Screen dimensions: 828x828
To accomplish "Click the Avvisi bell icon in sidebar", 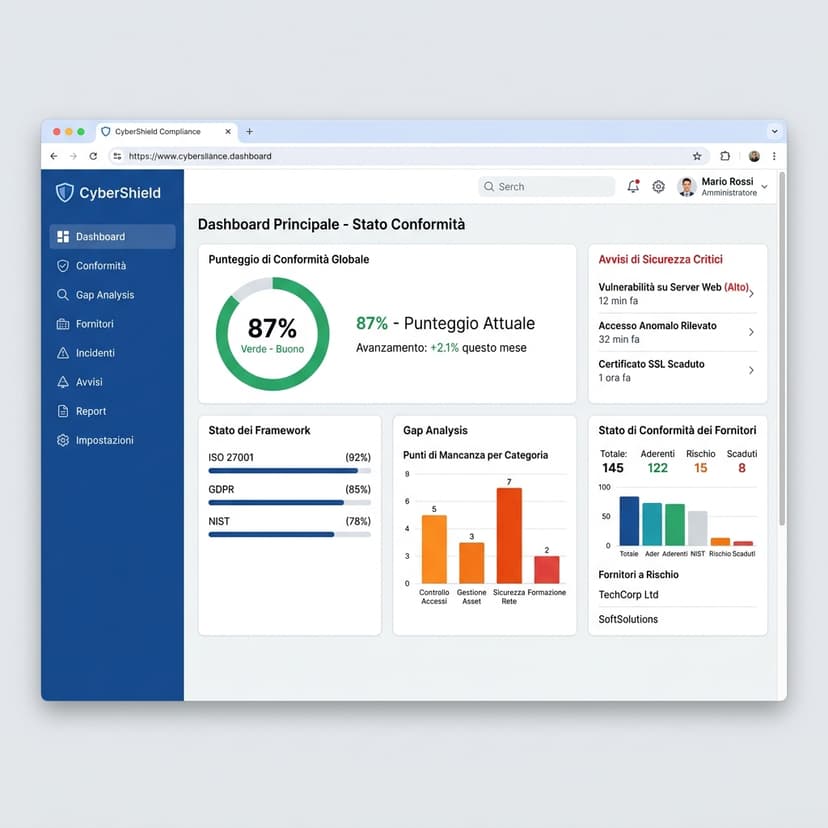I will click(x=63, y=382).
